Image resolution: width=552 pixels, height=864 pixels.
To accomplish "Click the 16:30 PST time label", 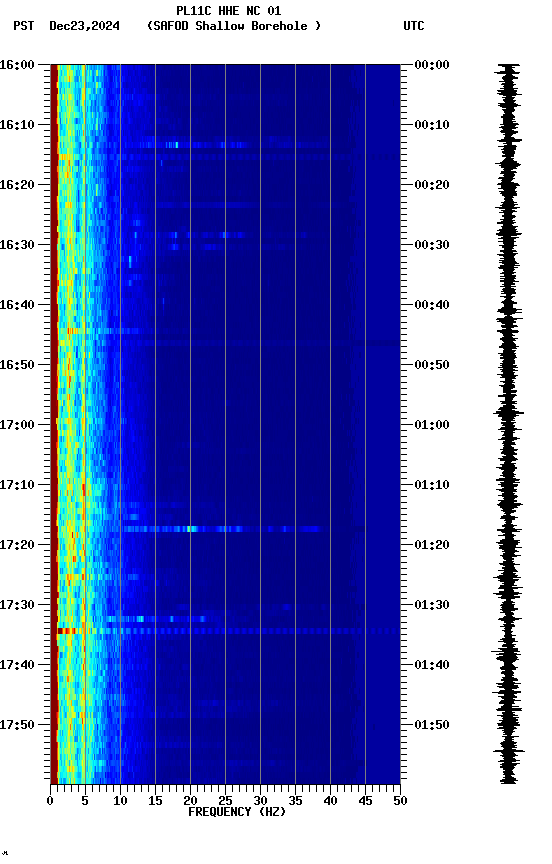I will pos(17,245).
